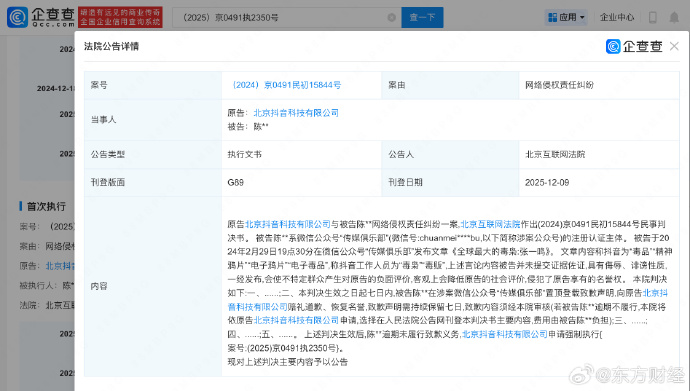Open the notification bell icon

(x=674, y=18)
